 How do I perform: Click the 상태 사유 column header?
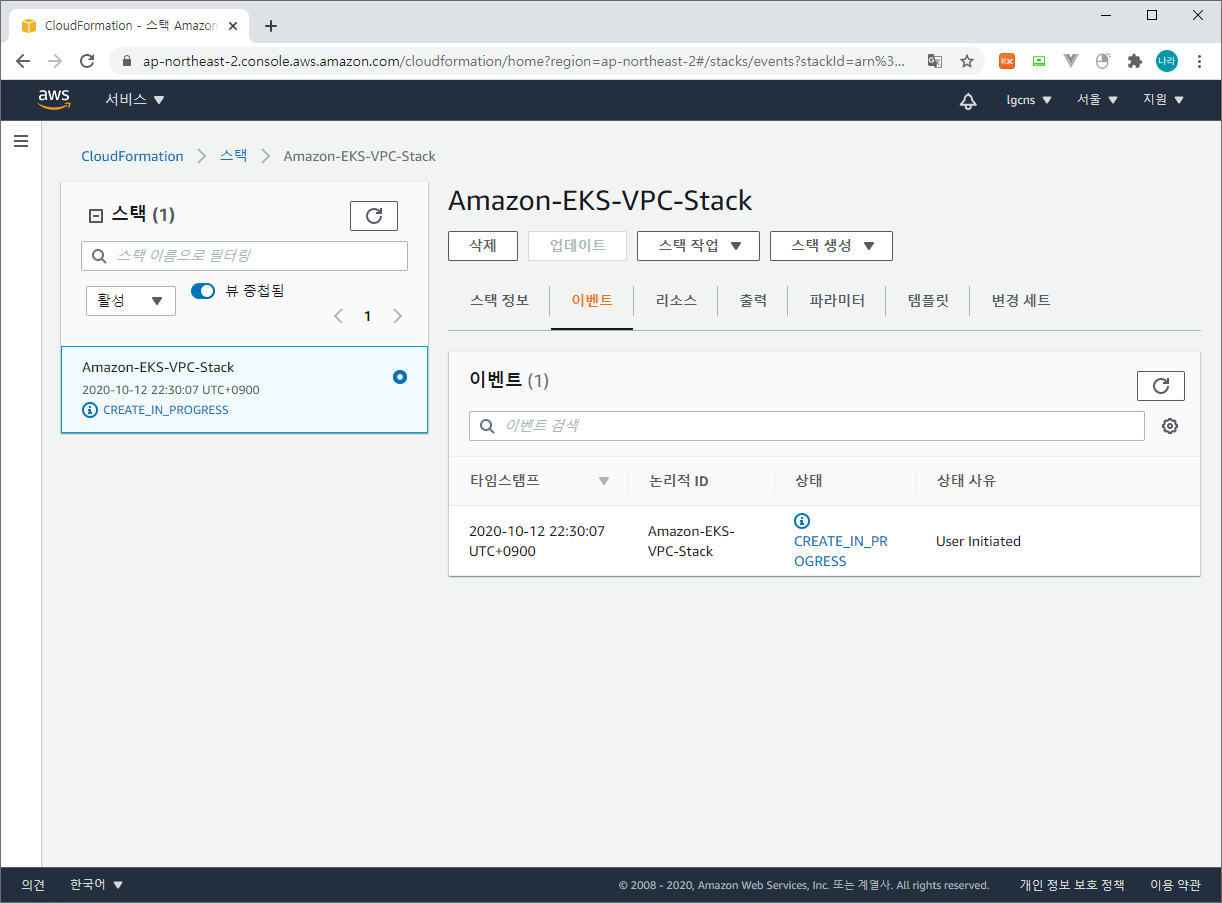[x=966, y=481]
